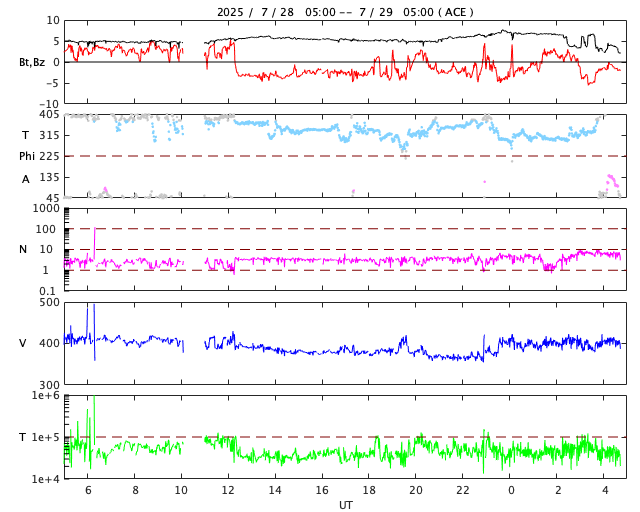Click the chart title date range text
This screenshot has height=512, width=640.
pos(345,12)
